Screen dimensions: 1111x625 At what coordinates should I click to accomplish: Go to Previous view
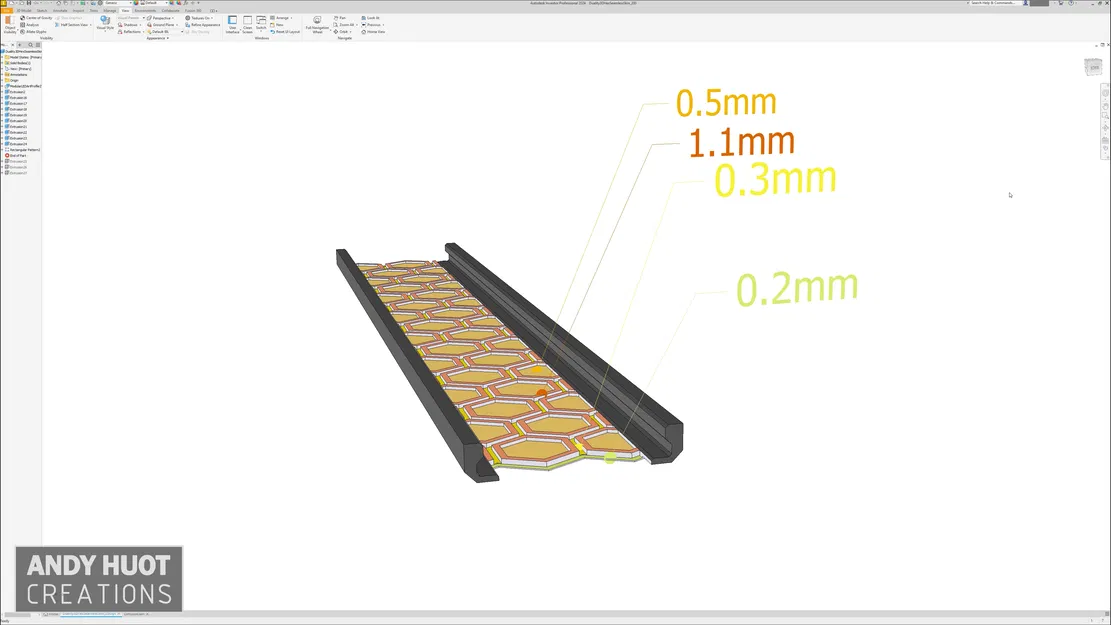pyautogui.click(x=373, y=25)
